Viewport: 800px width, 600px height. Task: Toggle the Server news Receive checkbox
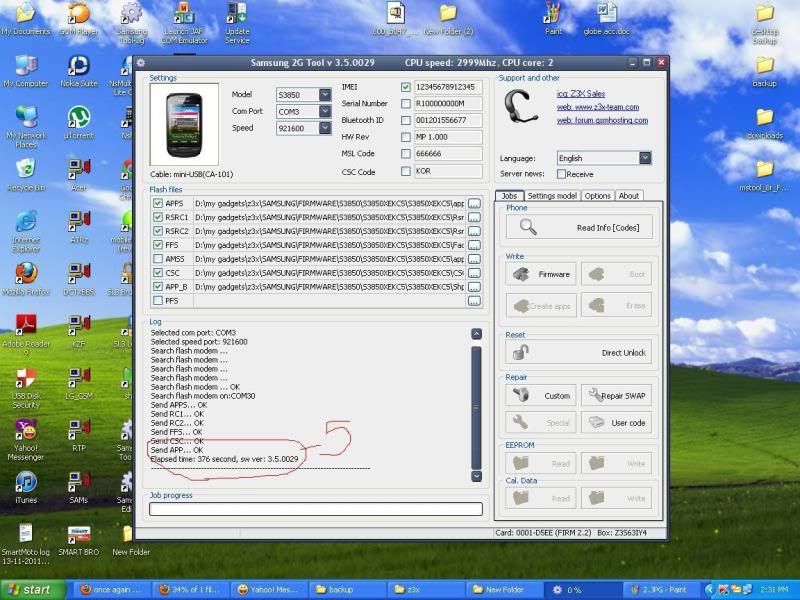click(561, 174)
